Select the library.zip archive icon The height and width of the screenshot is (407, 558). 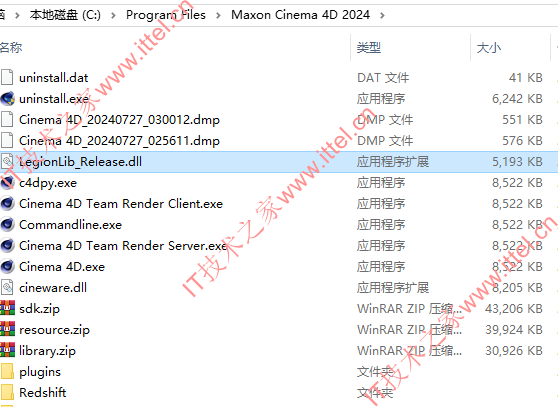tap(7, 350)
